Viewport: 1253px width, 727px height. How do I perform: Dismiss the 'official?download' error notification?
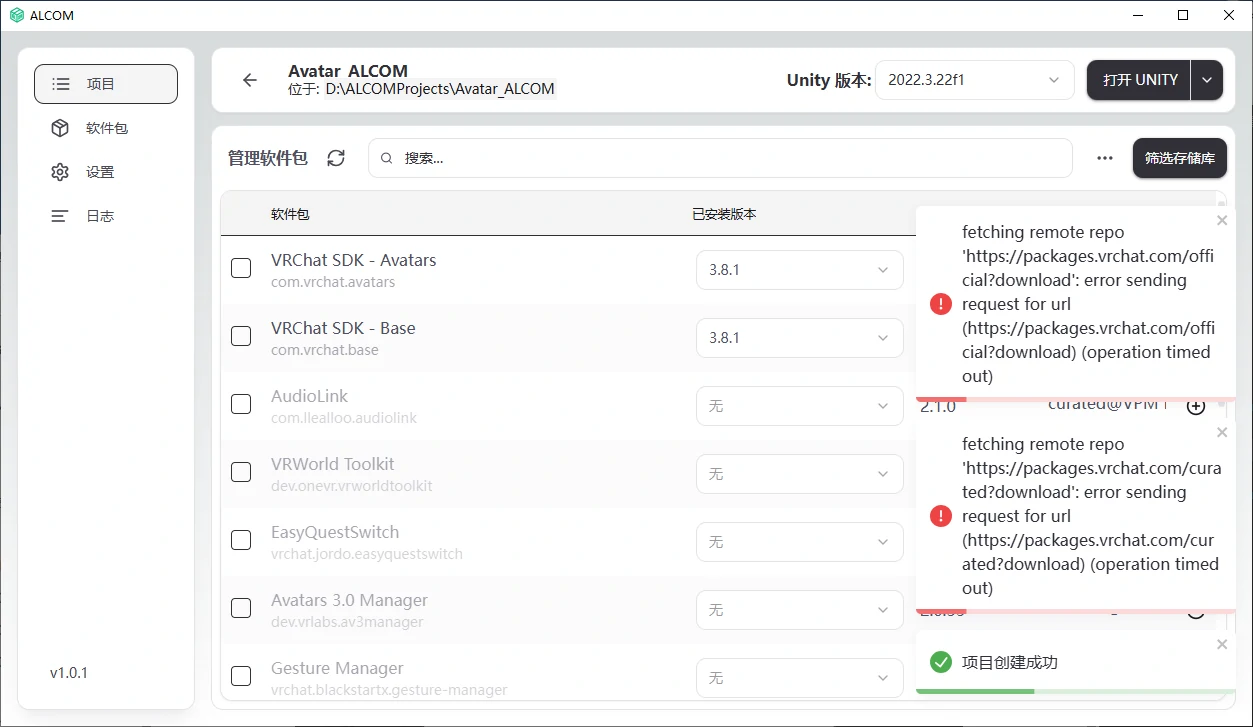click(1221, 220)
